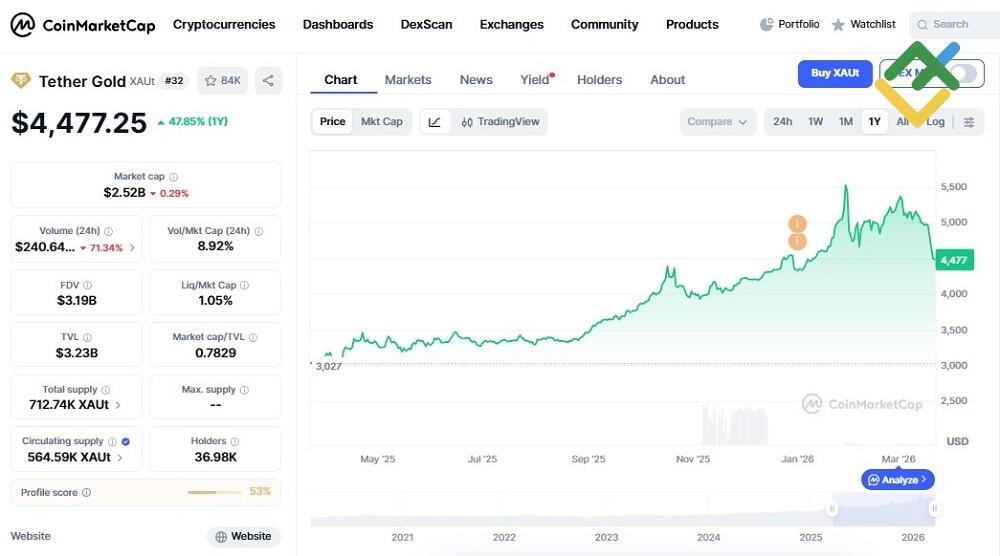Expand Volume (24h) details chevron
The height and width of the screenshot is (556, 1000).
(132, 248)
